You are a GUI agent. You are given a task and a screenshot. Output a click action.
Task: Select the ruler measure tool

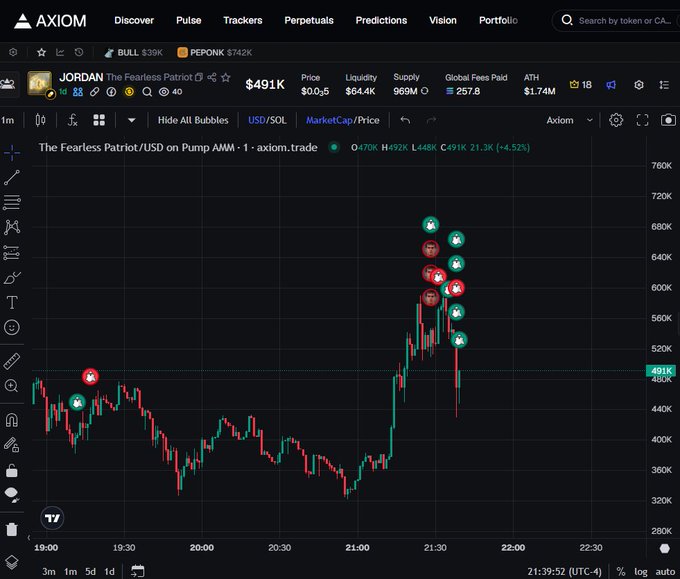click(x=12, y=361)
